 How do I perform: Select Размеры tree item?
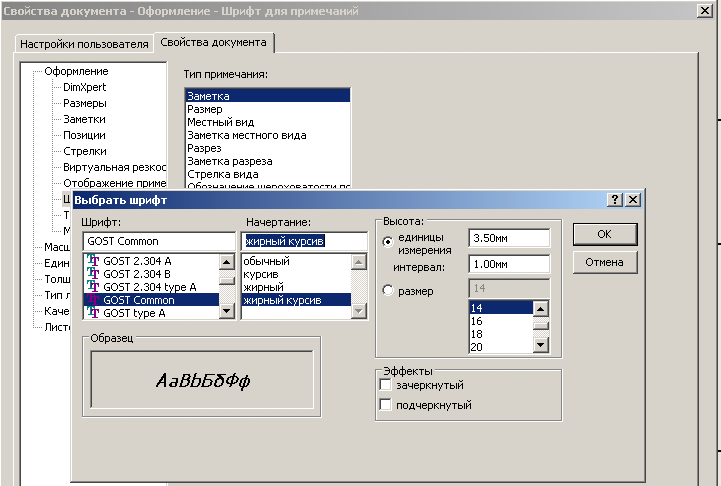click(85, 103)
